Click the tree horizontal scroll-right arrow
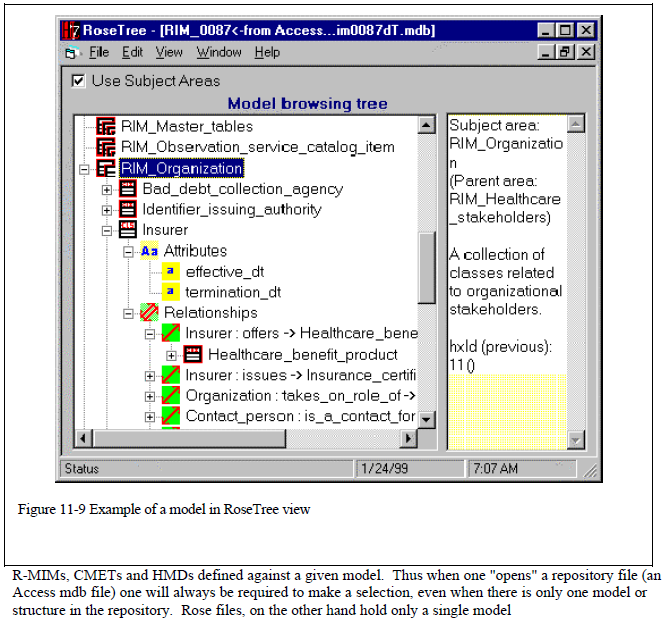The height and width of the screenshot is (621, 665). pyautogui.click(x=409, y=438)
